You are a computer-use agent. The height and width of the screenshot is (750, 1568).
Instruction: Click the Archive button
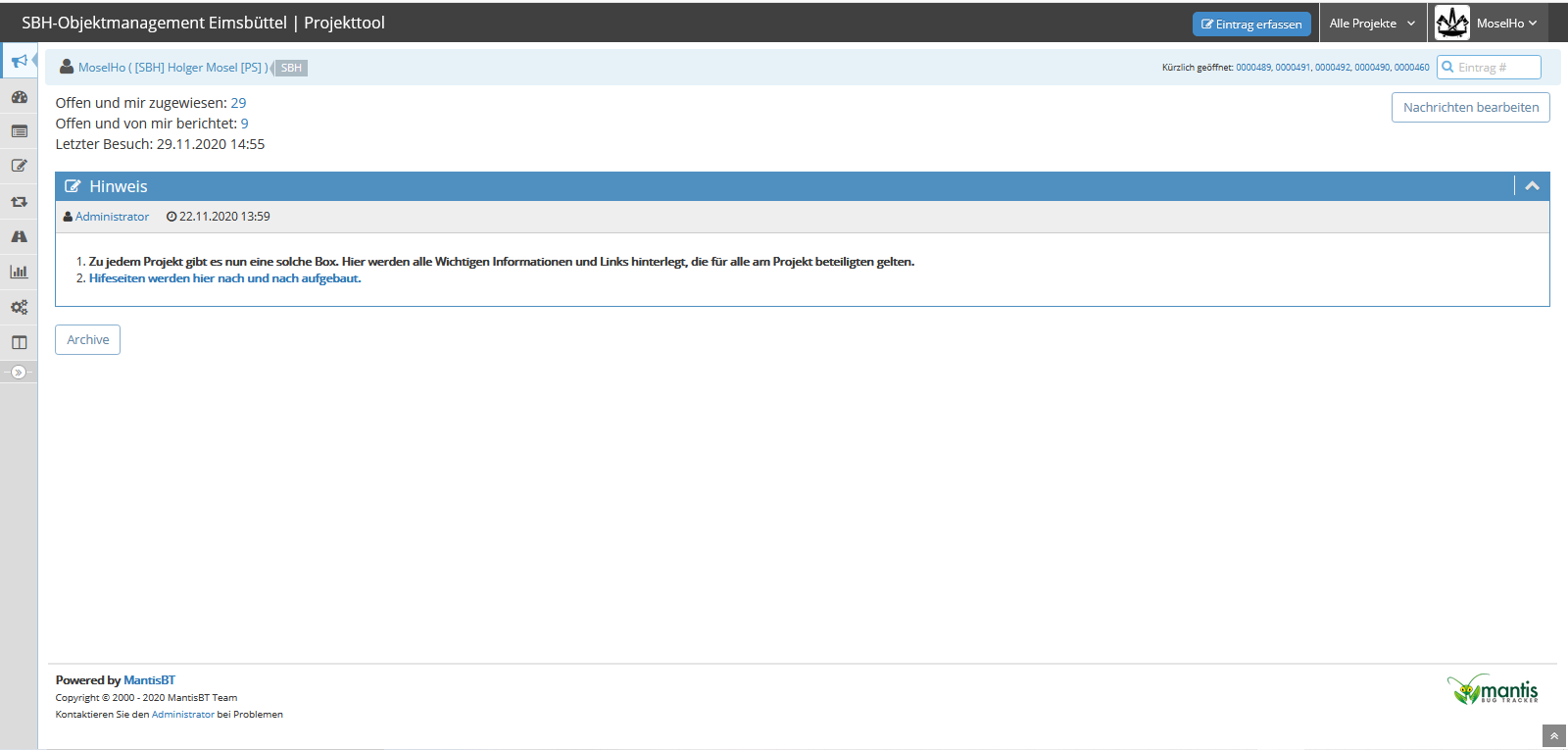87,340
